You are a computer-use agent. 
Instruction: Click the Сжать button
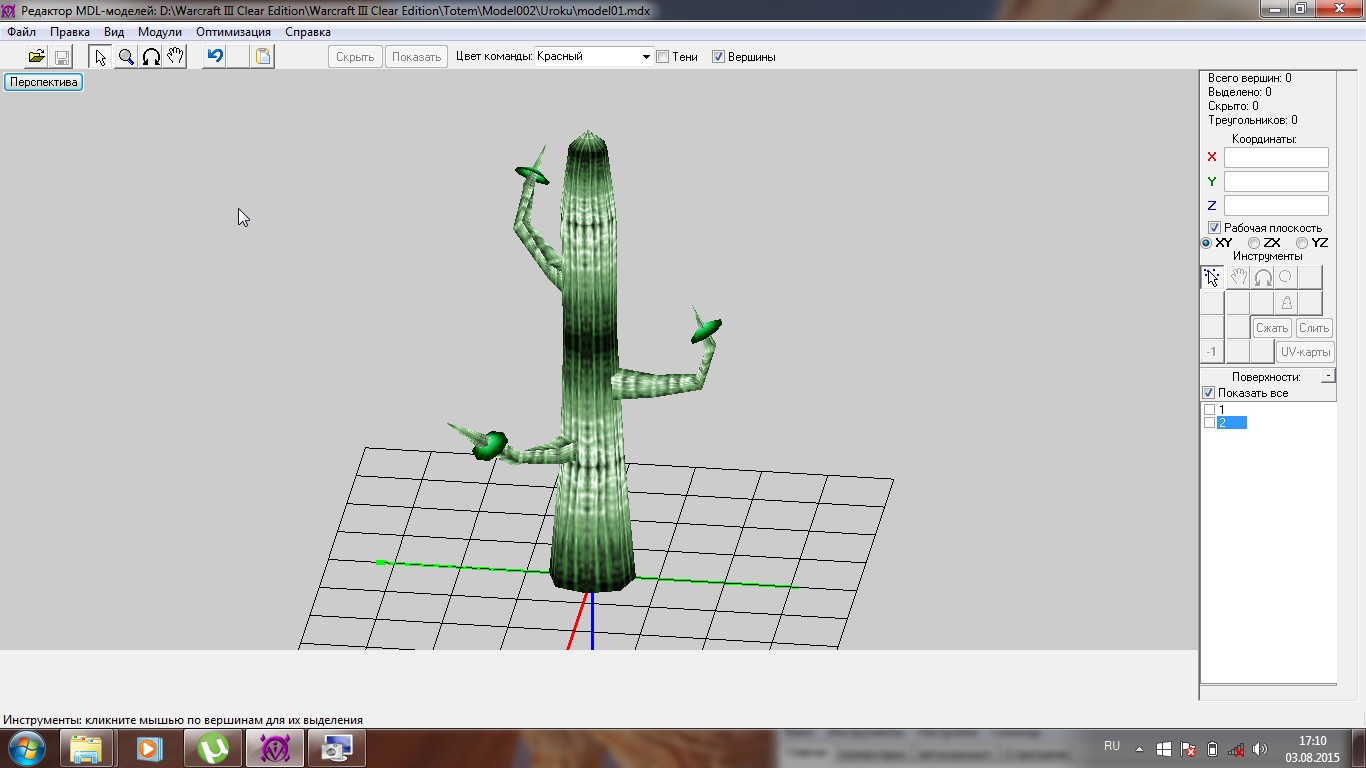(x=1272, y=328)
